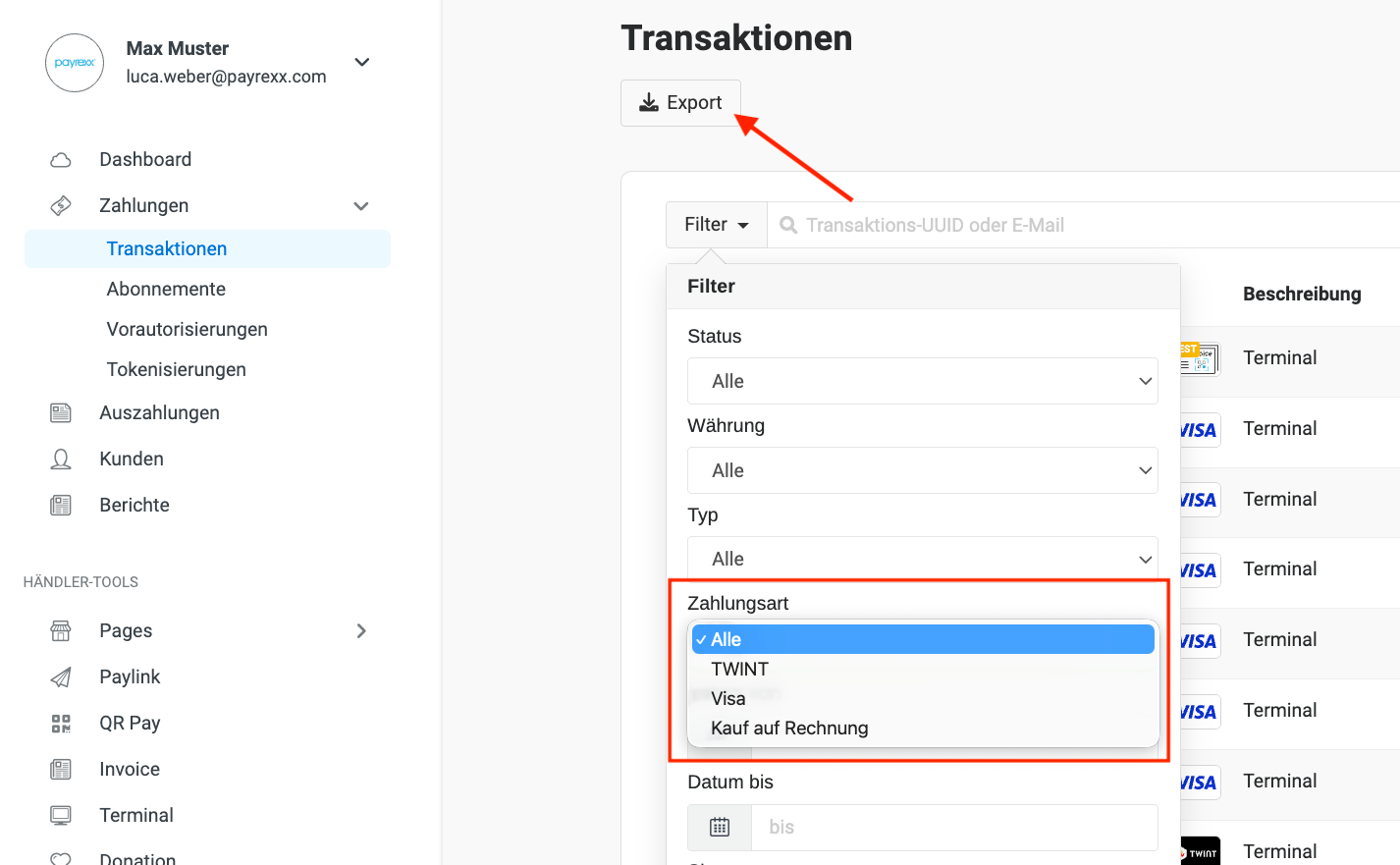Click the Export button
The width and height of the screenshot is (1400, 865).
[x=680, y=103]
